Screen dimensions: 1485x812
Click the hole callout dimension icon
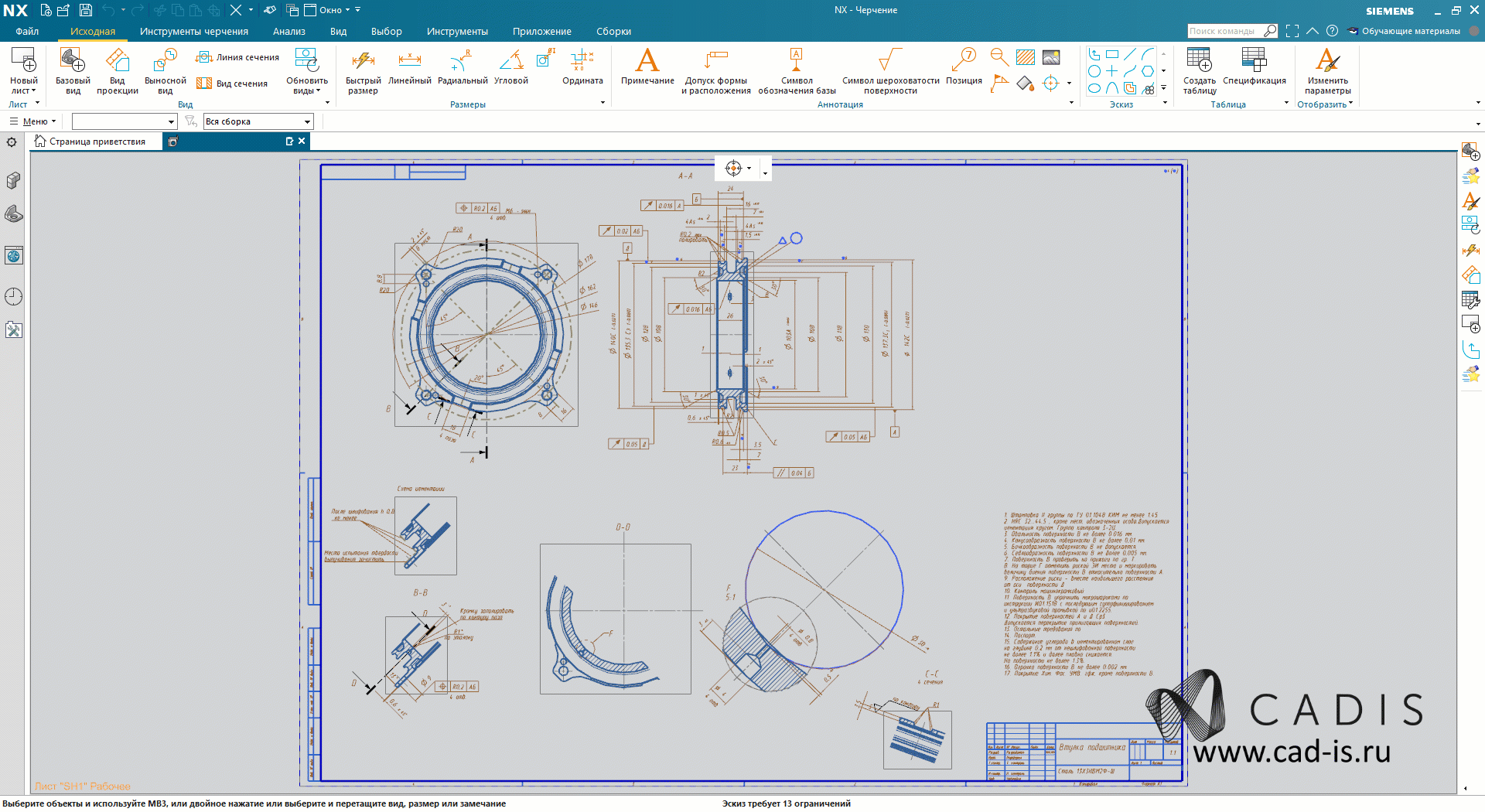point(545,57)
